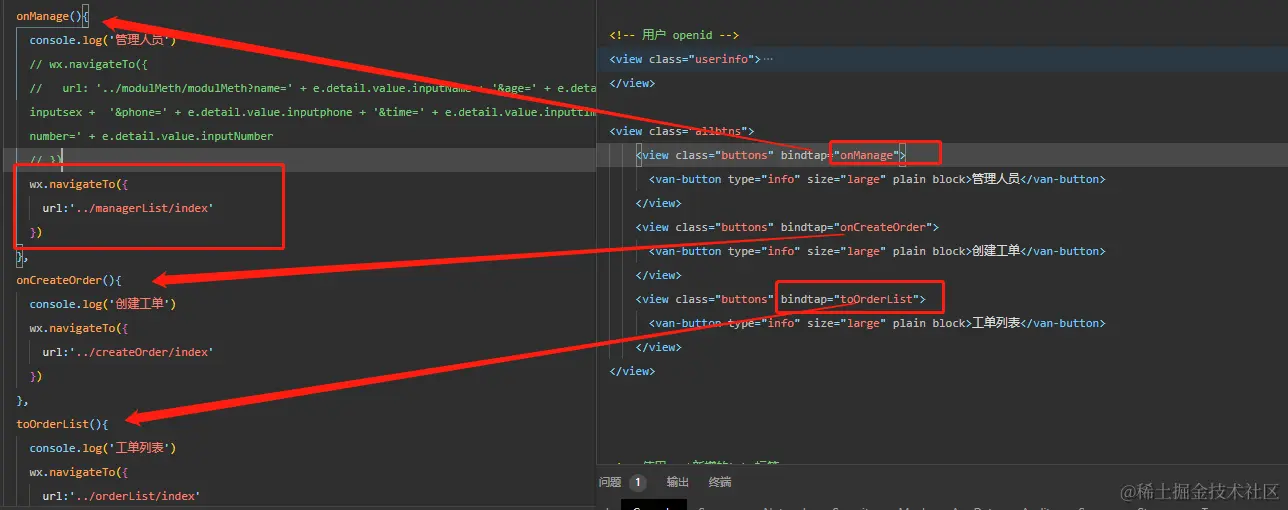The image size is (1288, 510).
Task: Click the 创建工单 van-button text in markup
Action: [x=995, y=251]
